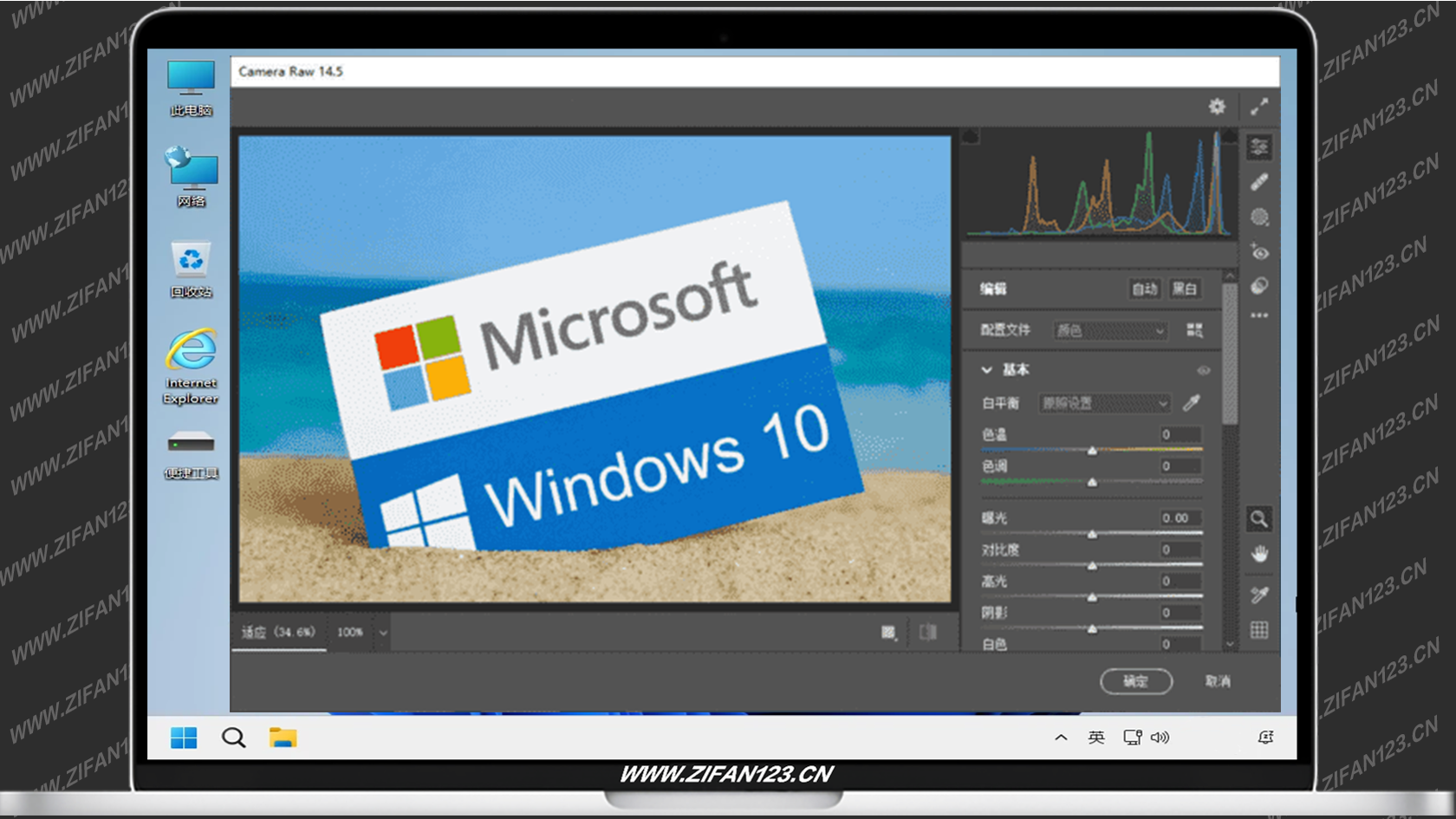The height and width of the screenshot is (819, 1456).
Task: Adjust the 色调 tint slider handle
Action: click(1092, 481)
